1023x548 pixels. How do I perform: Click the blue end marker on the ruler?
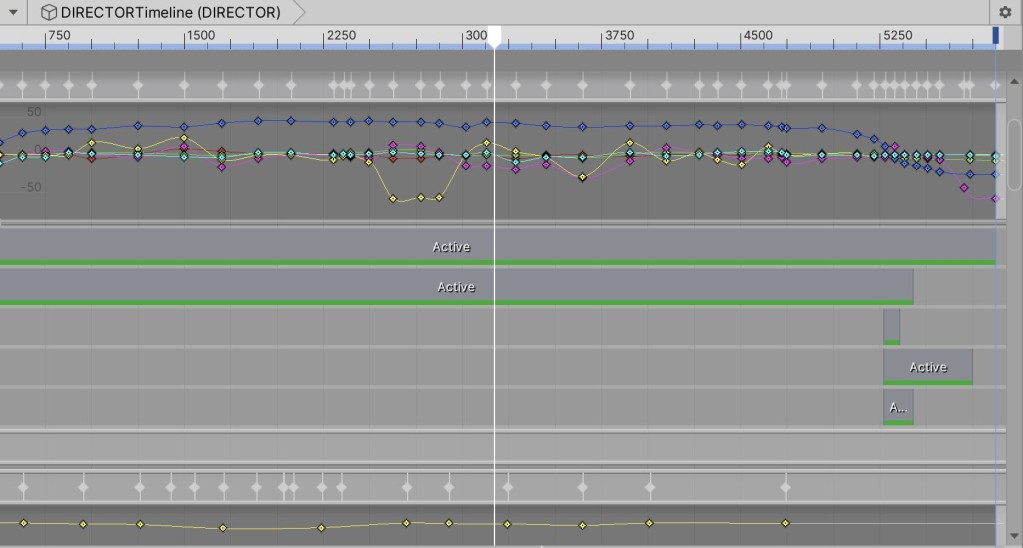pyautogui.click(x=995, y=35)
